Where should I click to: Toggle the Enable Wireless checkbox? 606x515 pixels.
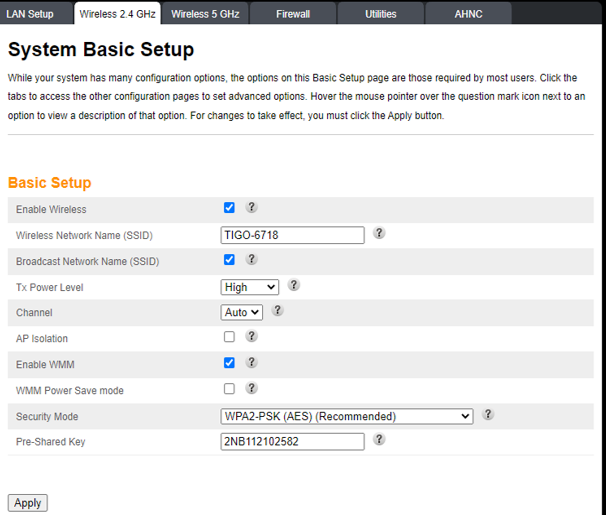tap(229, 208)
